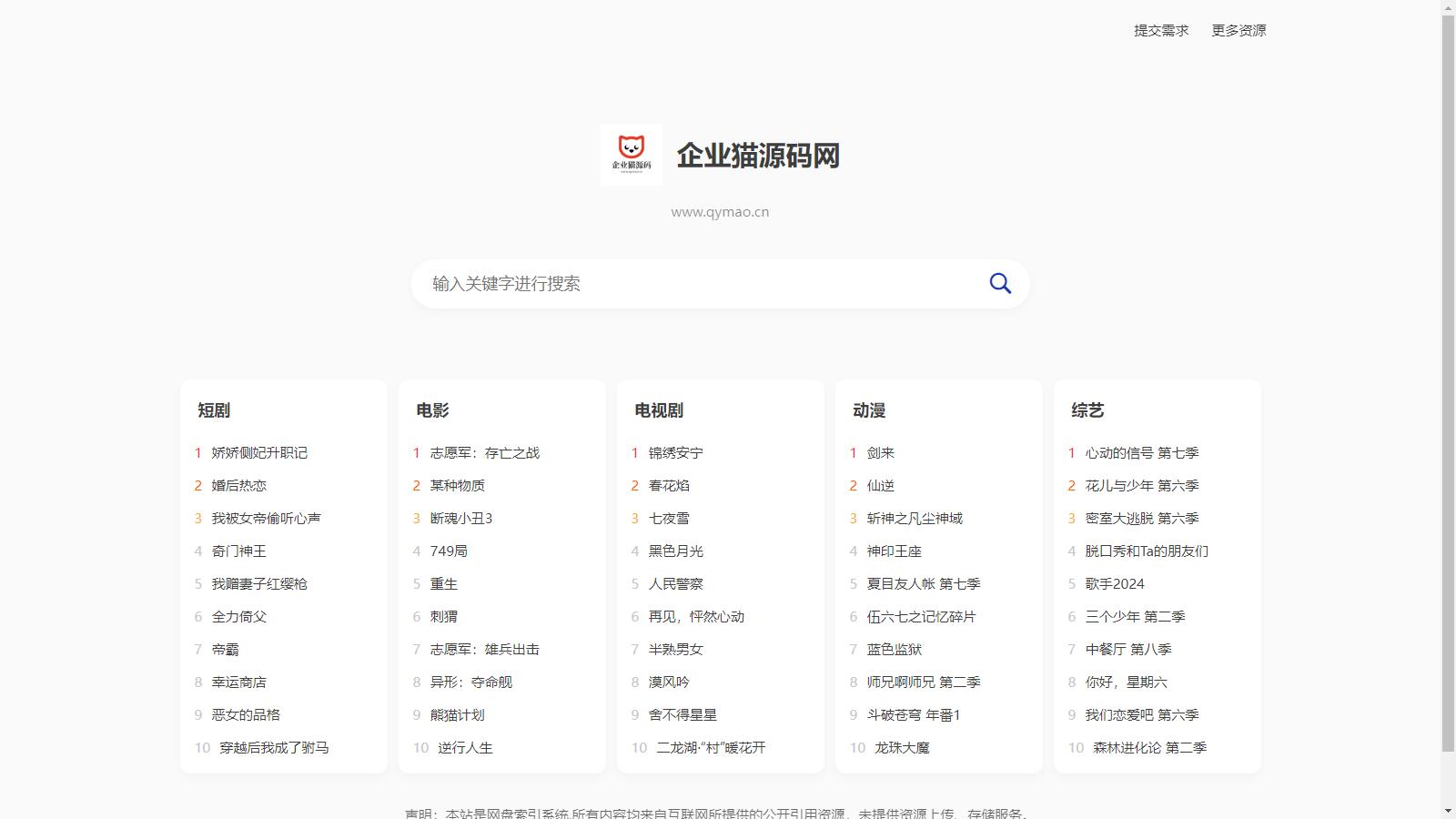Click the scrollbar up arrow

point(1448,7)
